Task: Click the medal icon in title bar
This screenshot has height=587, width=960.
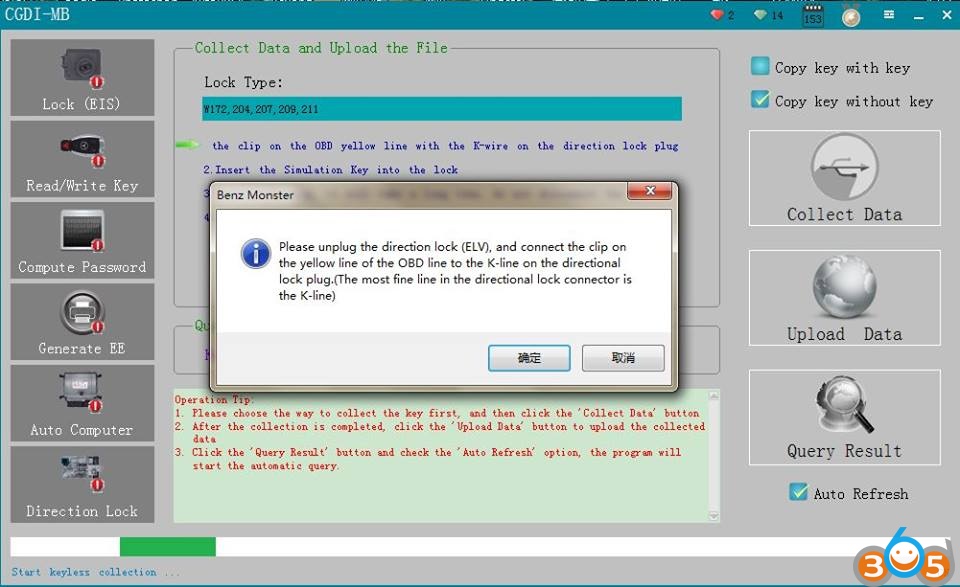Action: tap(851, 16)
